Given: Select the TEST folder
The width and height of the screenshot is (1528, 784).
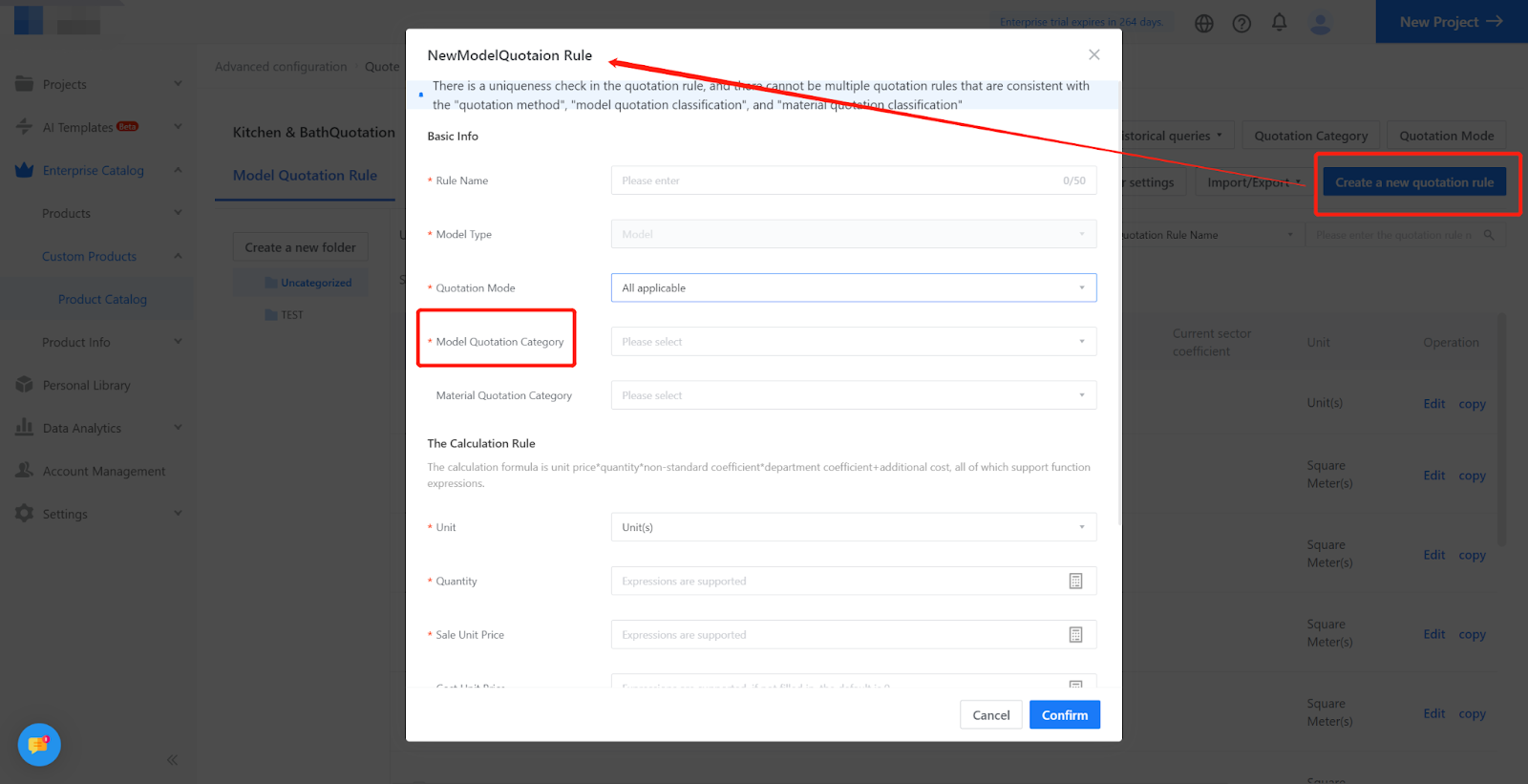Looking at the screenshot, I should point(291,315).
